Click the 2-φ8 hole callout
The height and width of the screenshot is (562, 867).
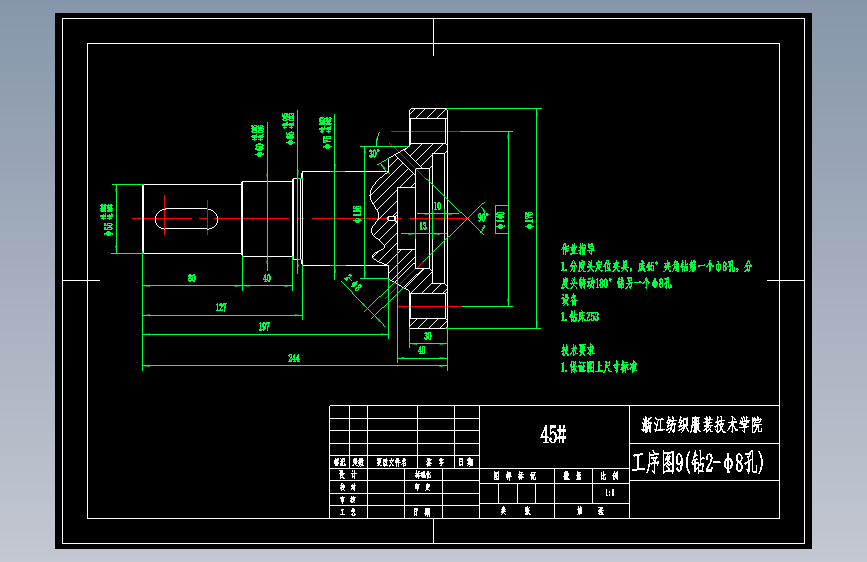[x=353, y=282]
